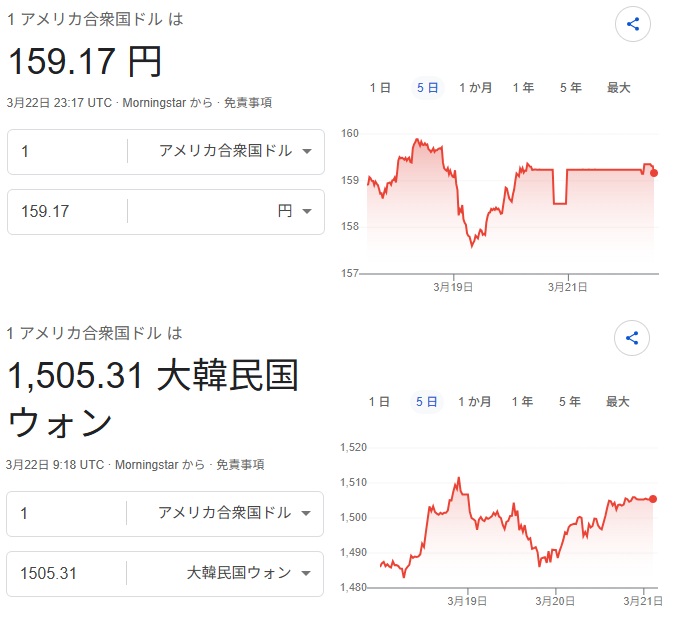Open US dollar dropdown in won converter
The width and height of the screenshot is (673, 626).
point(234,513)
